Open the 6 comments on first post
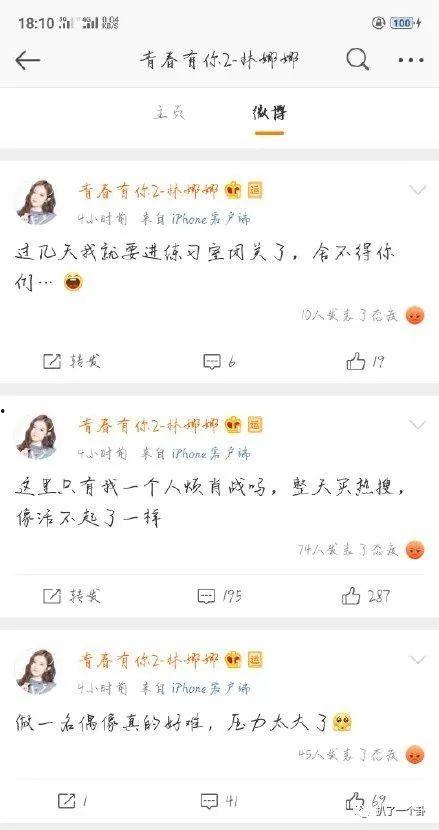Image resolution: width=439 pixels, height=830 pixels. pos(220,362)
